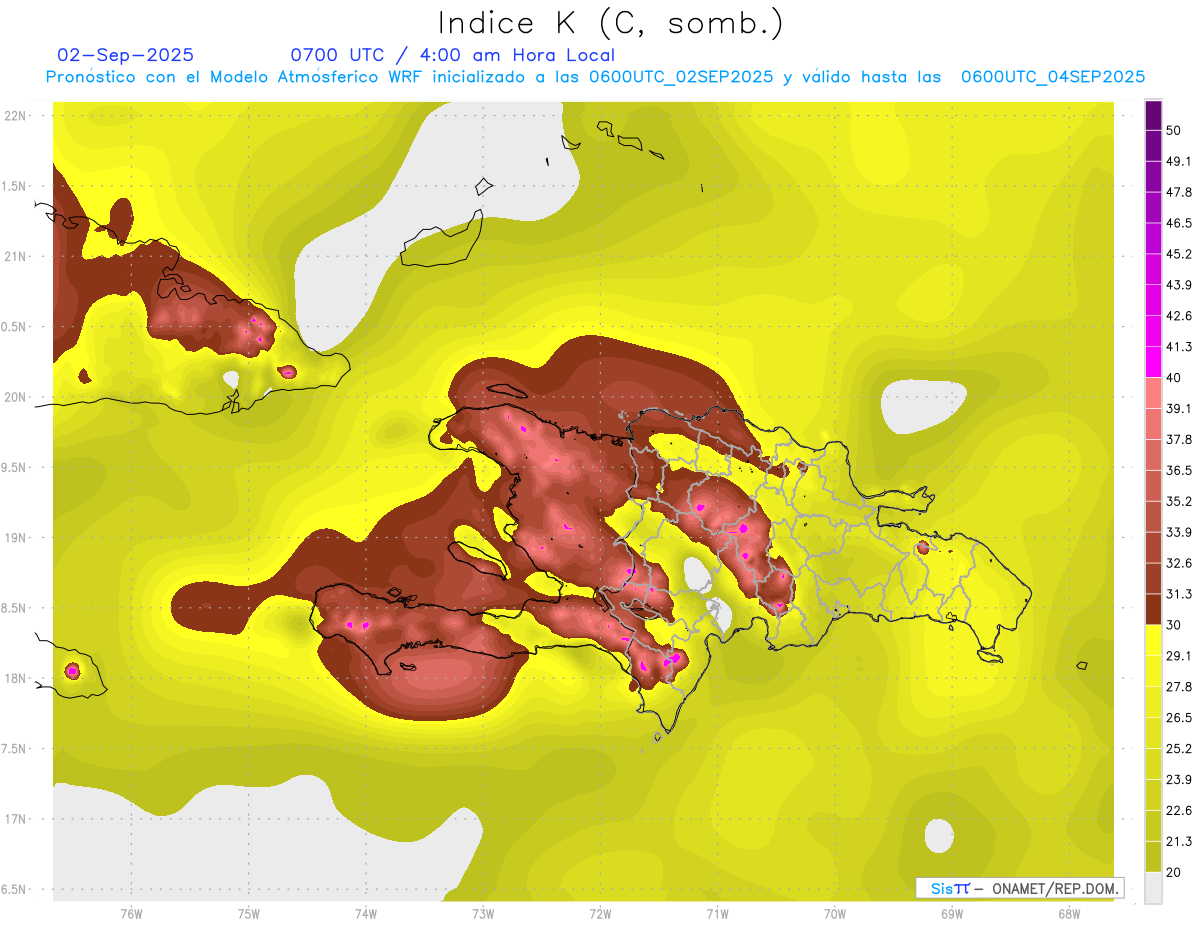1200x927 pixels.
Task: Click the colorbar value "25.2"
Action: 1179,748
